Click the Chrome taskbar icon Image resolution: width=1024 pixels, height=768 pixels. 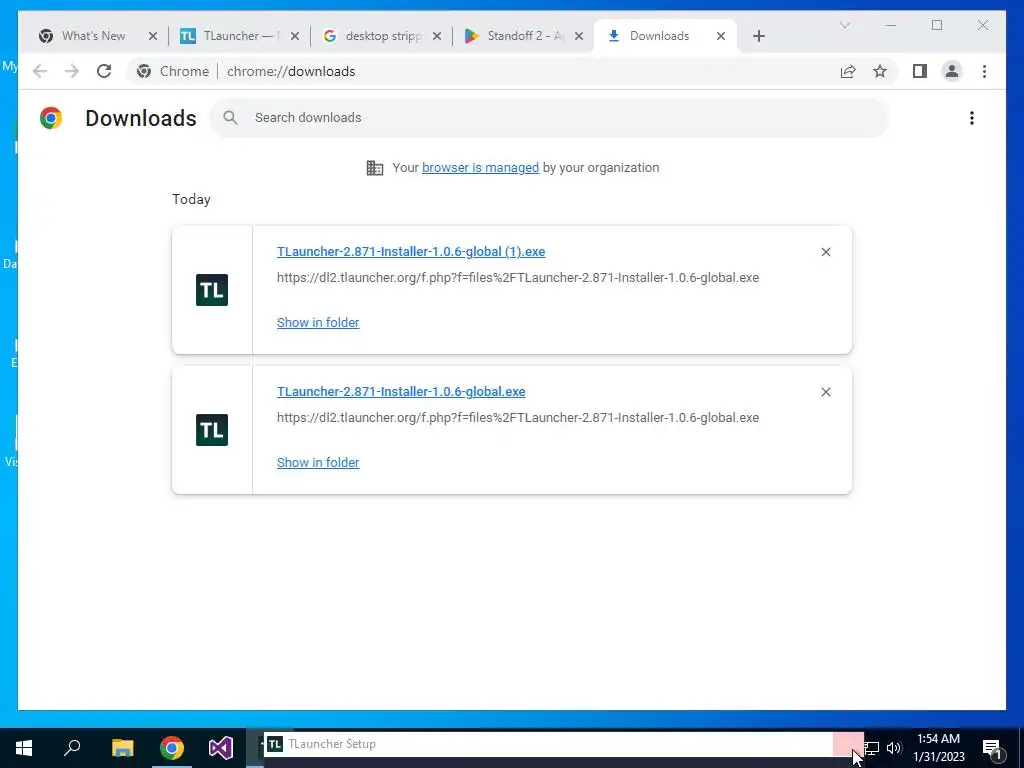point(172,747)
